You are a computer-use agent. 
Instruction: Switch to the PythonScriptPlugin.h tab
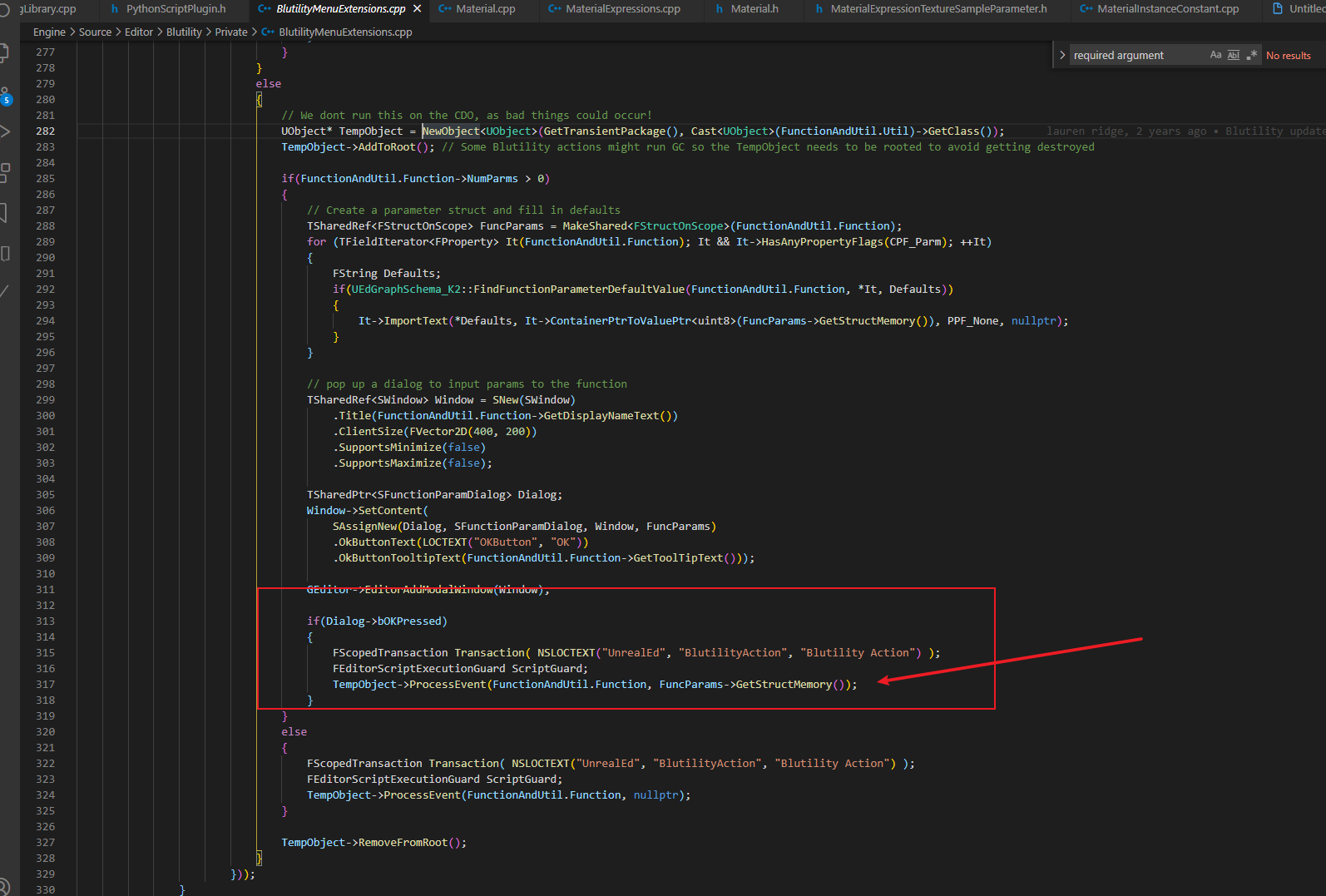176,8
